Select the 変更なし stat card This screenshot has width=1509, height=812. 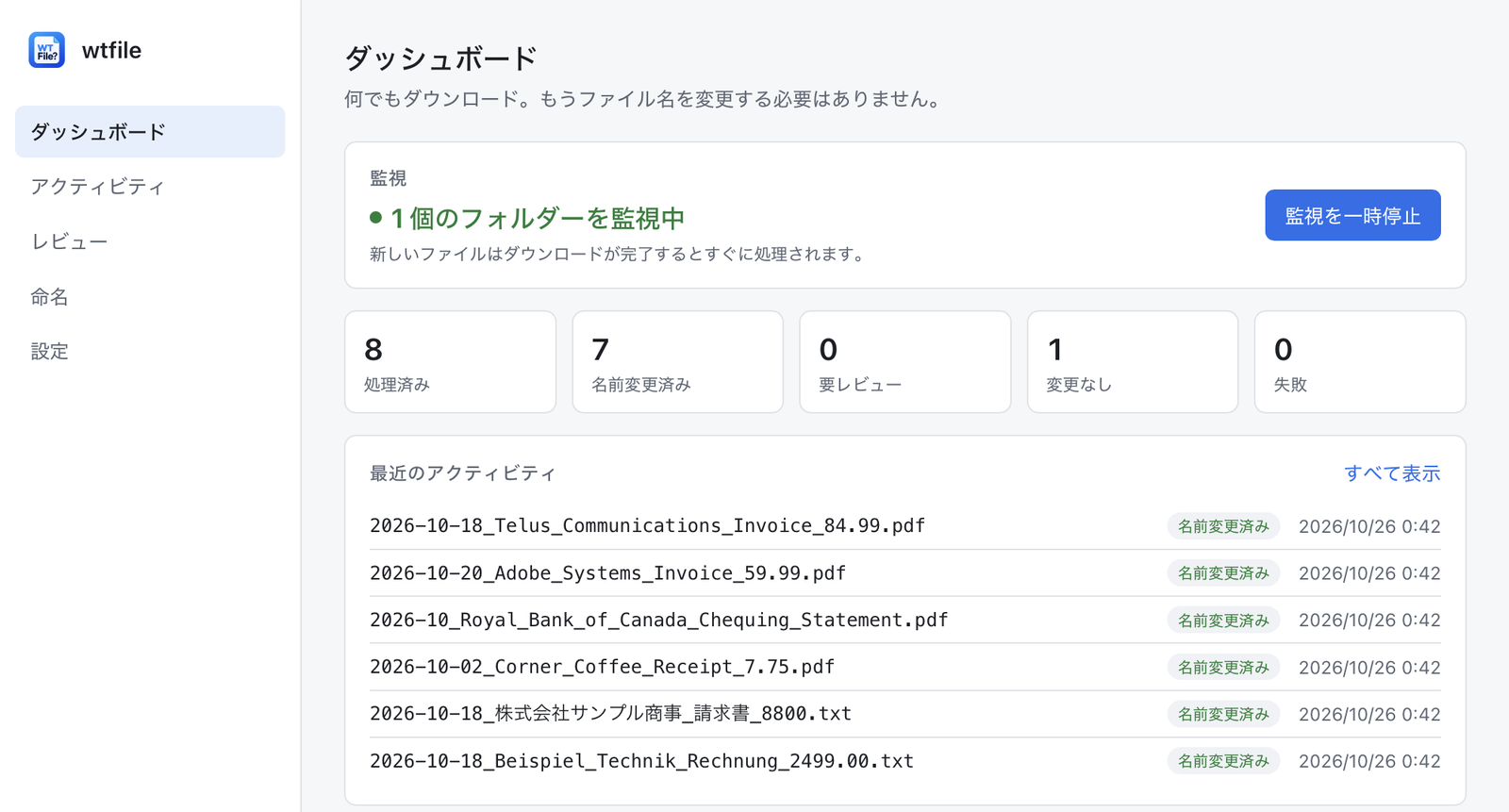[x=1133, y=362]
